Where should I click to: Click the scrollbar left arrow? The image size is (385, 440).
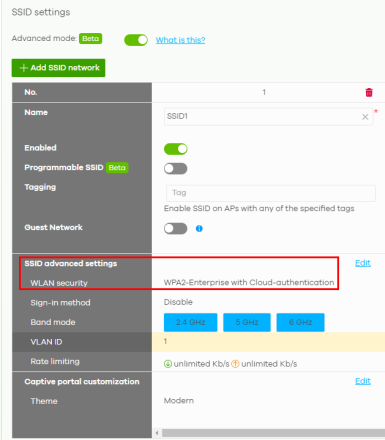[x=157, y=433]
